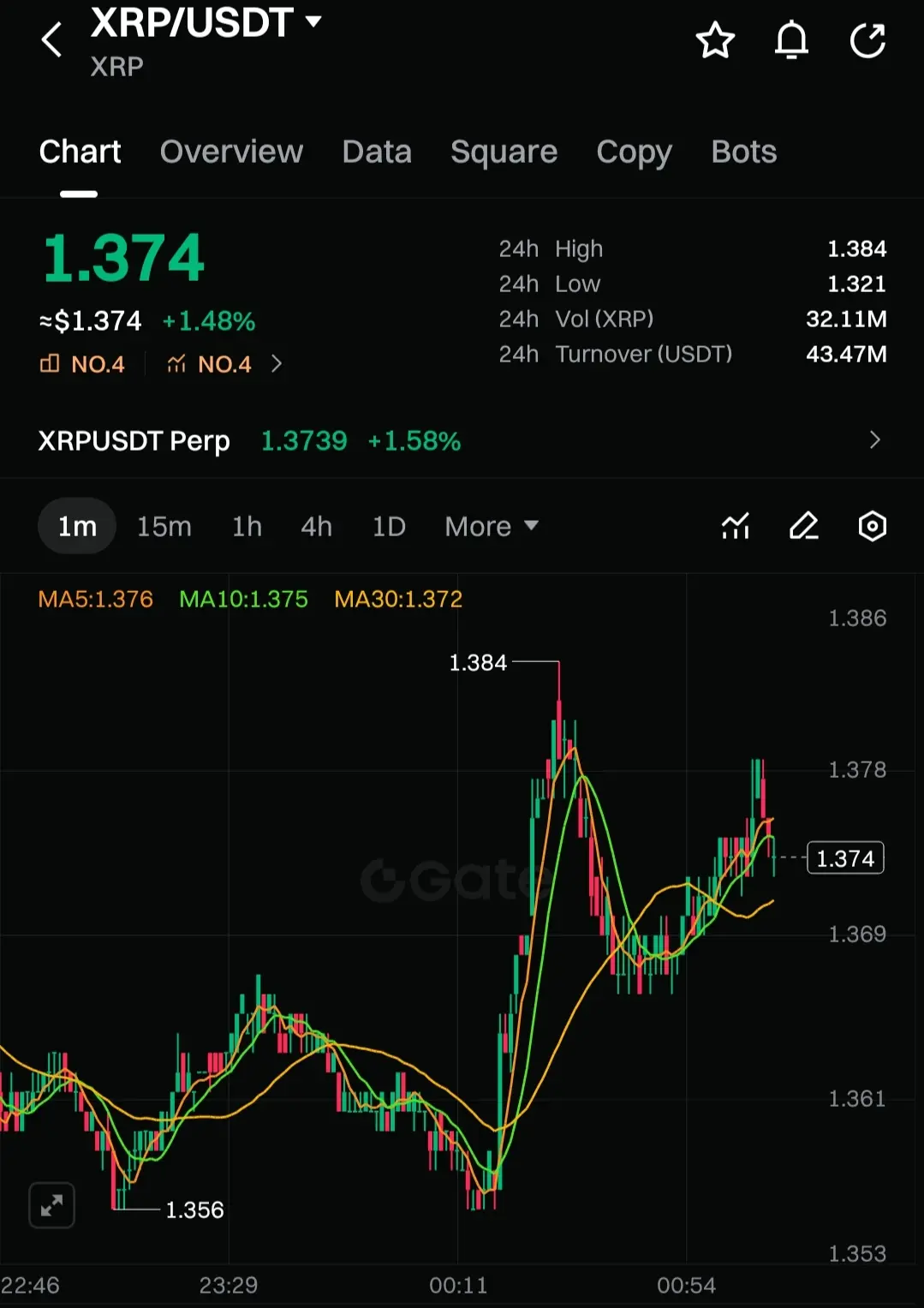The image size is (924, 1308).
Task: Tap the 23:29 time axis label
Action: click(x=229, y=1285)
